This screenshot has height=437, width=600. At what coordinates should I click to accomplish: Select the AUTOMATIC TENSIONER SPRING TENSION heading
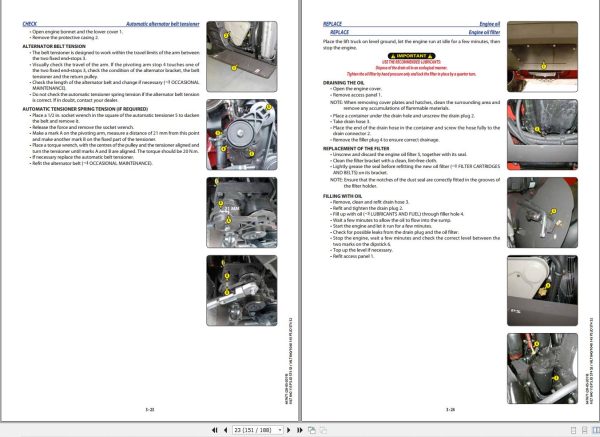click(85, 109)
